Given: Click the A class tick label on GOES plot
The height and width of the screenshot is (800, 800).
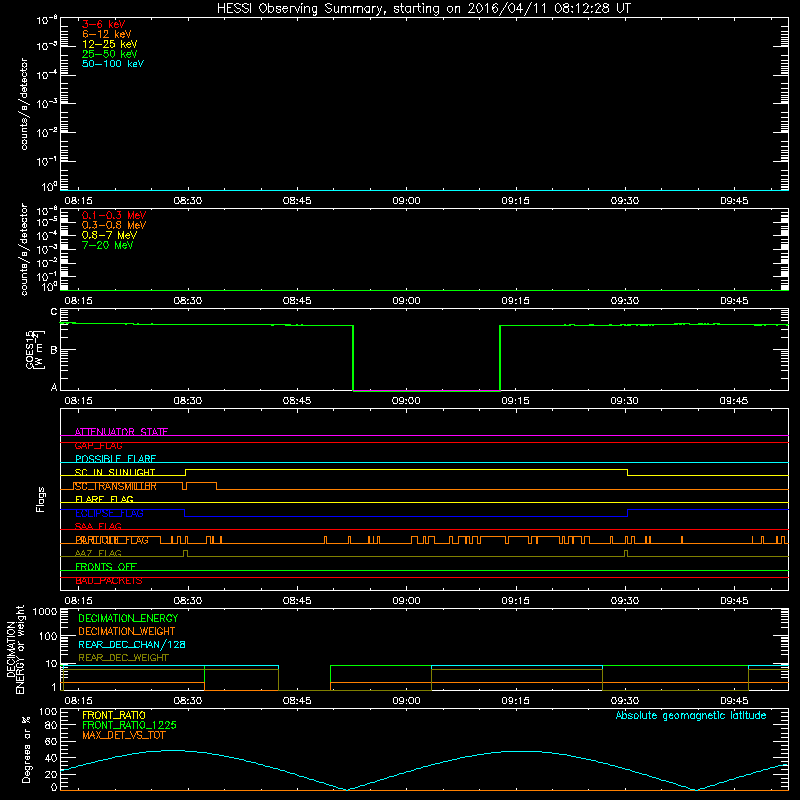Looking at the screenshot, I should coord(54,387).
